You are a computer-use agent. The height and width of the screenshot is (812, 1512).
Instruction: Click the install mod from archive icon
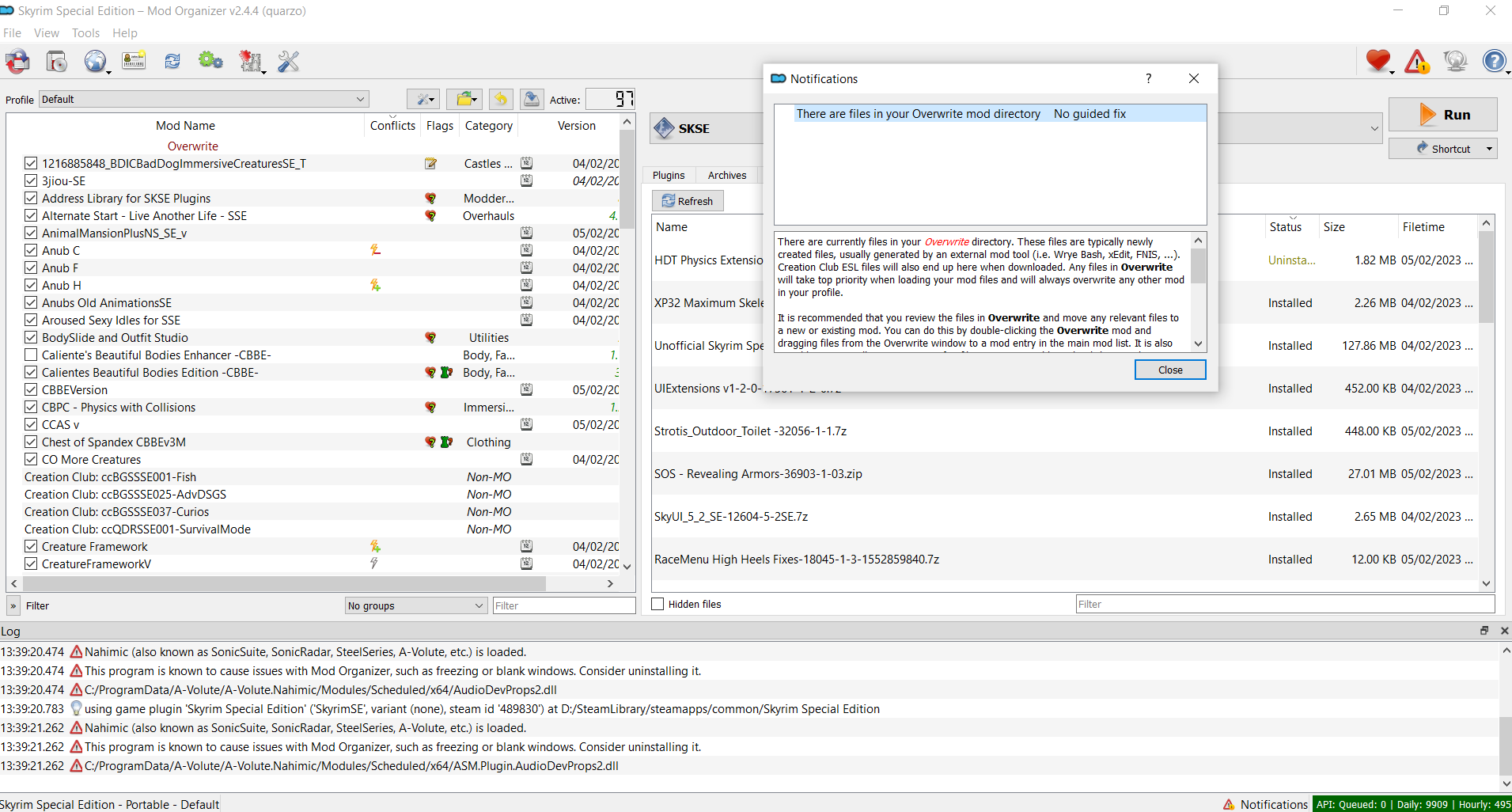point(56,61)
